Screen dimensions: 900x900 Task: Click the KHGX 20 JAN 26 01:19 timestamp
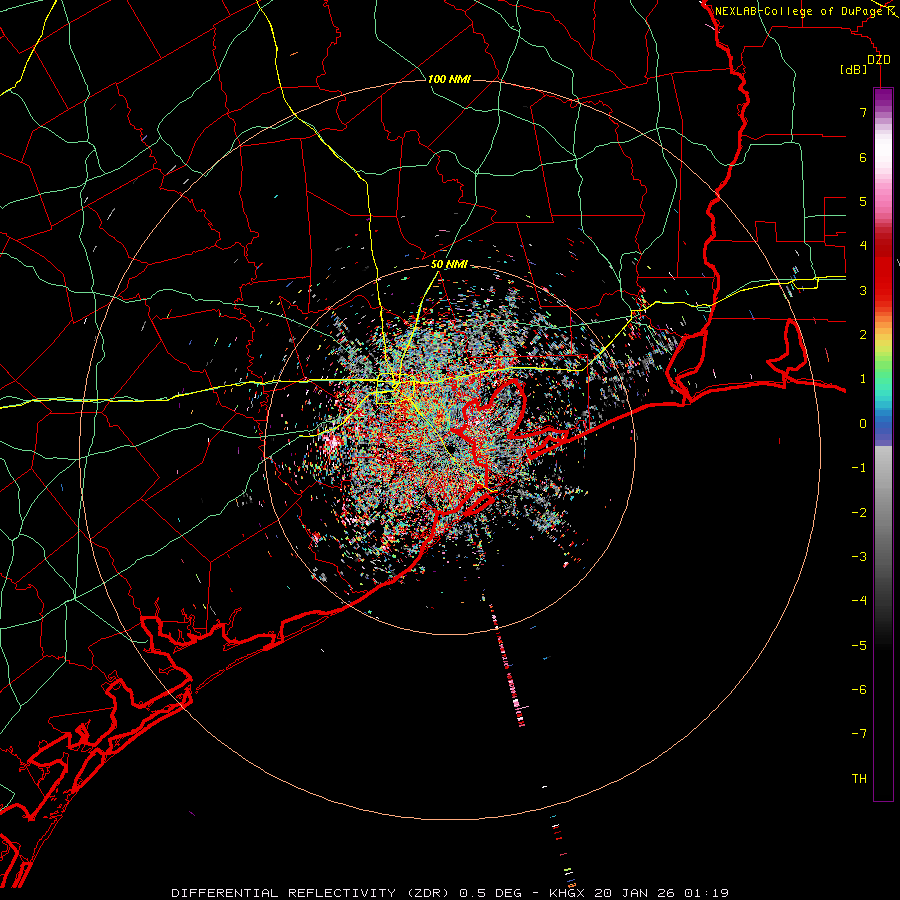pyautogui.click(x=639, y=893)
